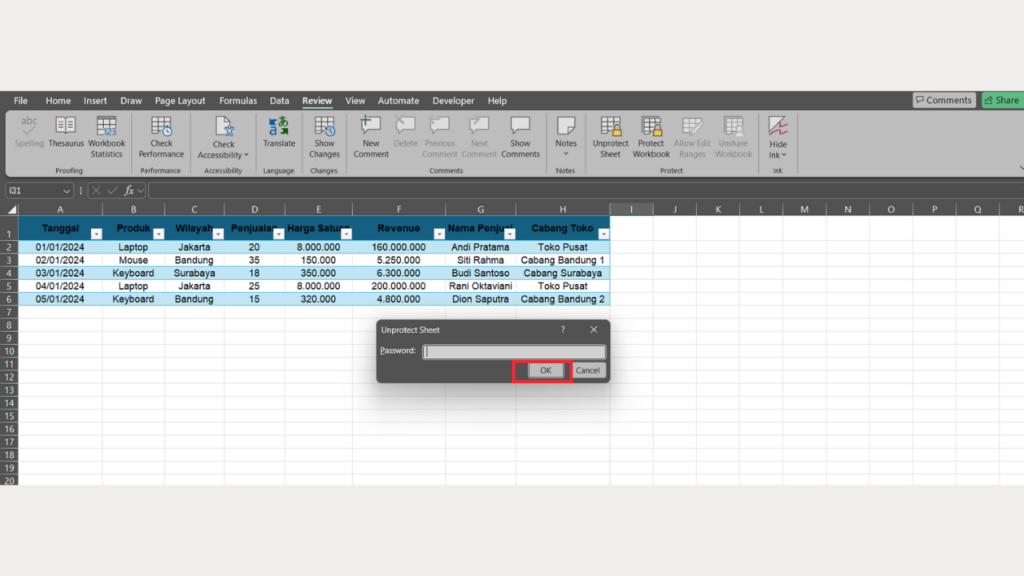The image size is (1024, 576).
Task: Click the Show Comments icon
Action: pyautogui.click(x=520, y=127)
